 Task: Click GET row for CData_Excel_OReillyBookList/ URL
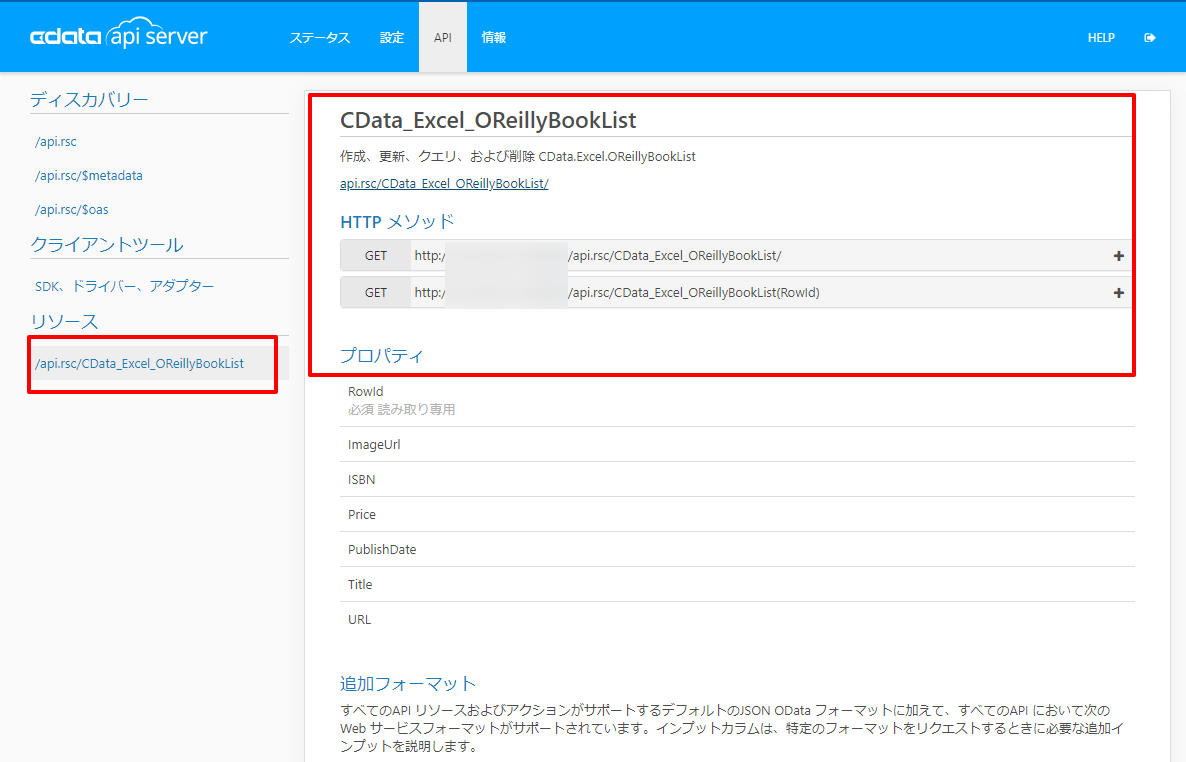point(735,256)
